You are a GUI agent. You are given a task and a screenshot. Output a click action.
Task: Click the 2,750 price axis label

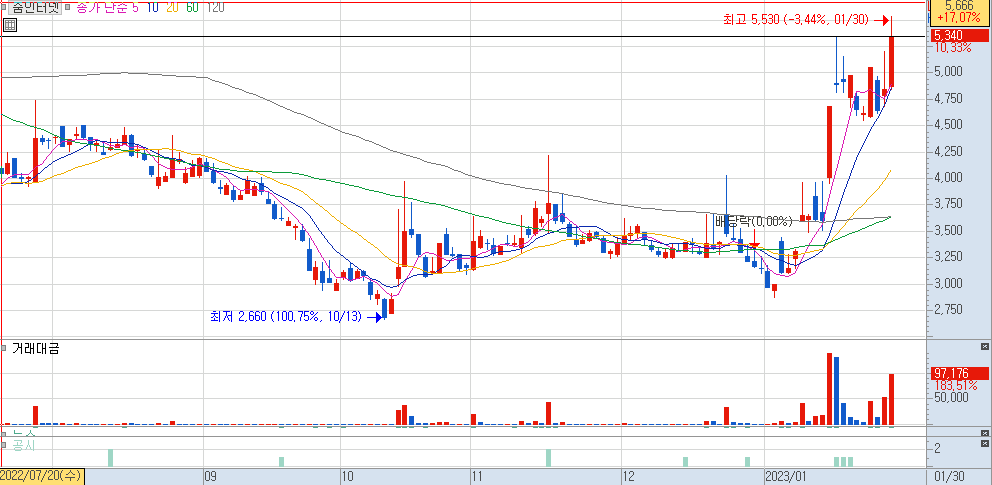pyautogui.click(x=948, y=309)
